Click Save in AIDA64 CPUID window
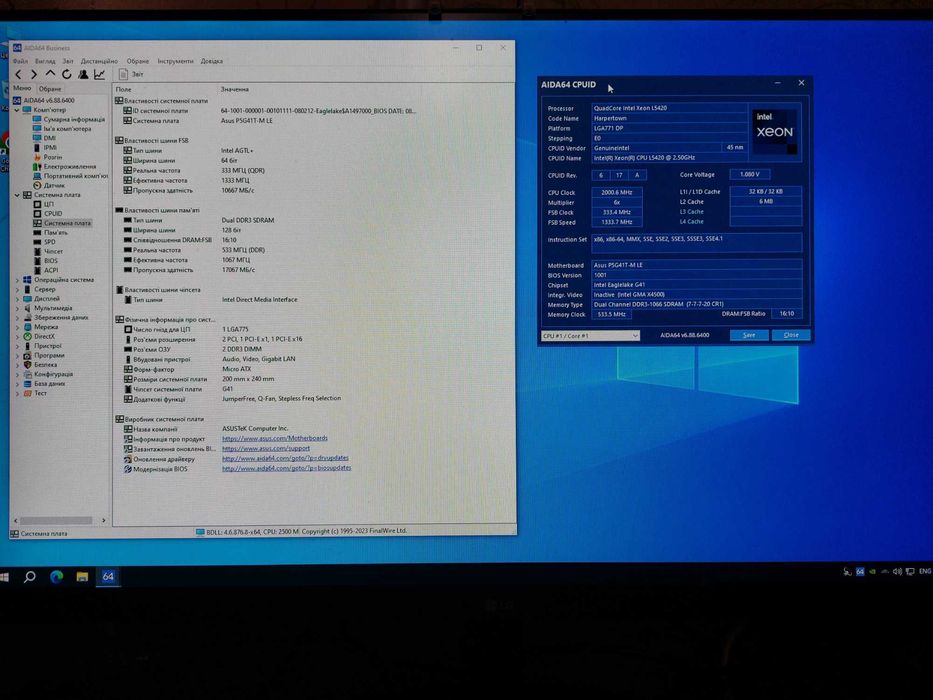933x700 pixels. [x=749, y=335]
